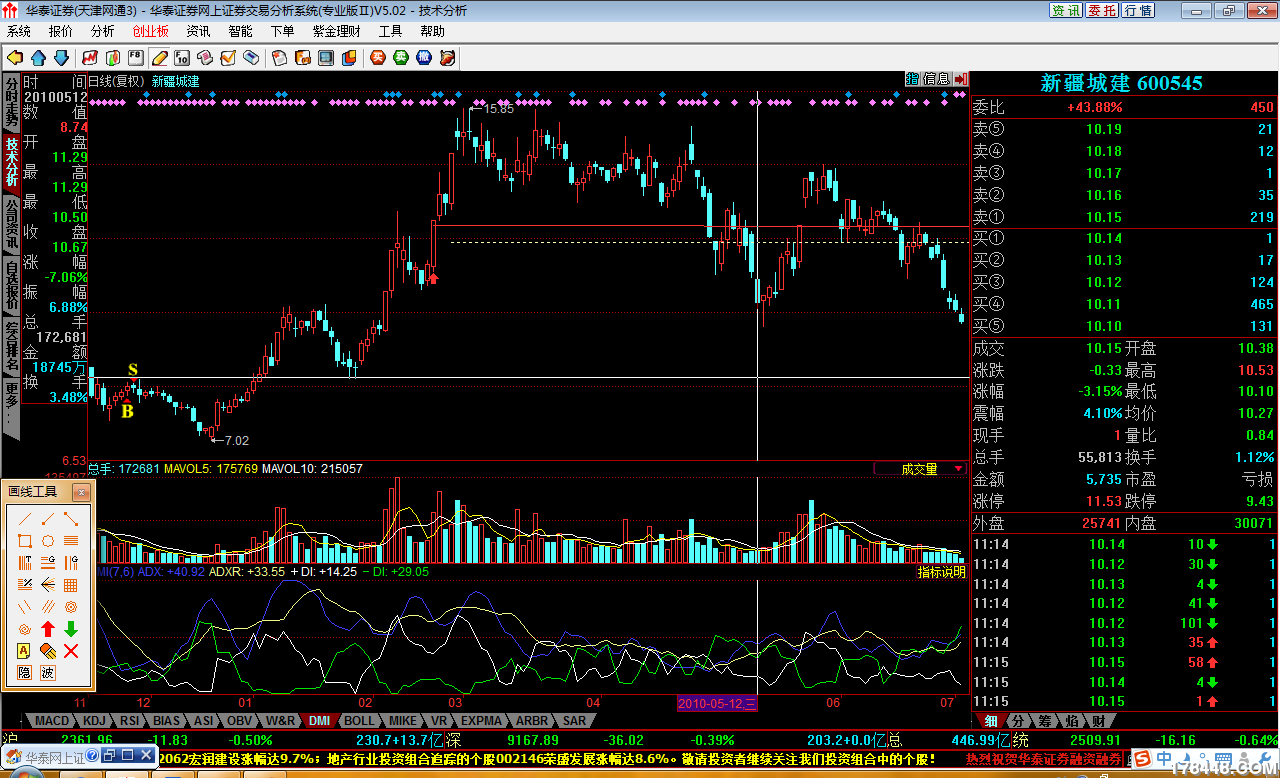Click the 指标说明 indicator help link

click(x=942, y=572)
